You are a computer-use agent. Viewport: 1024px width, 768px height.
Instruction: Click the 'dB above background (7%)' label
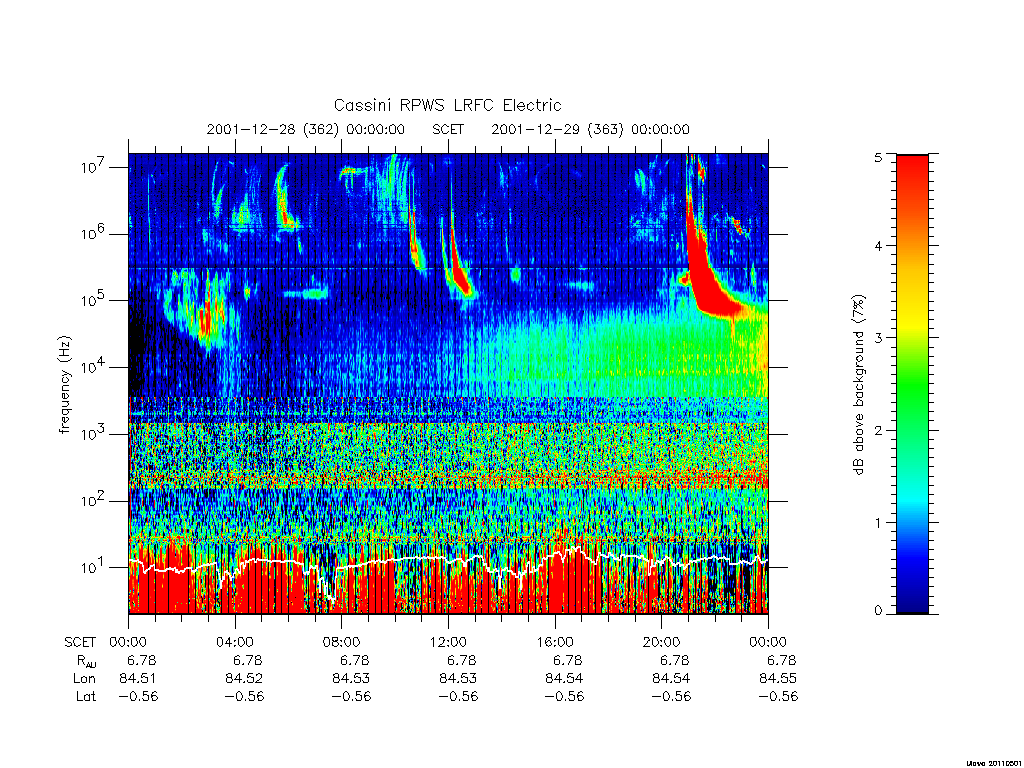pos(859,385)
